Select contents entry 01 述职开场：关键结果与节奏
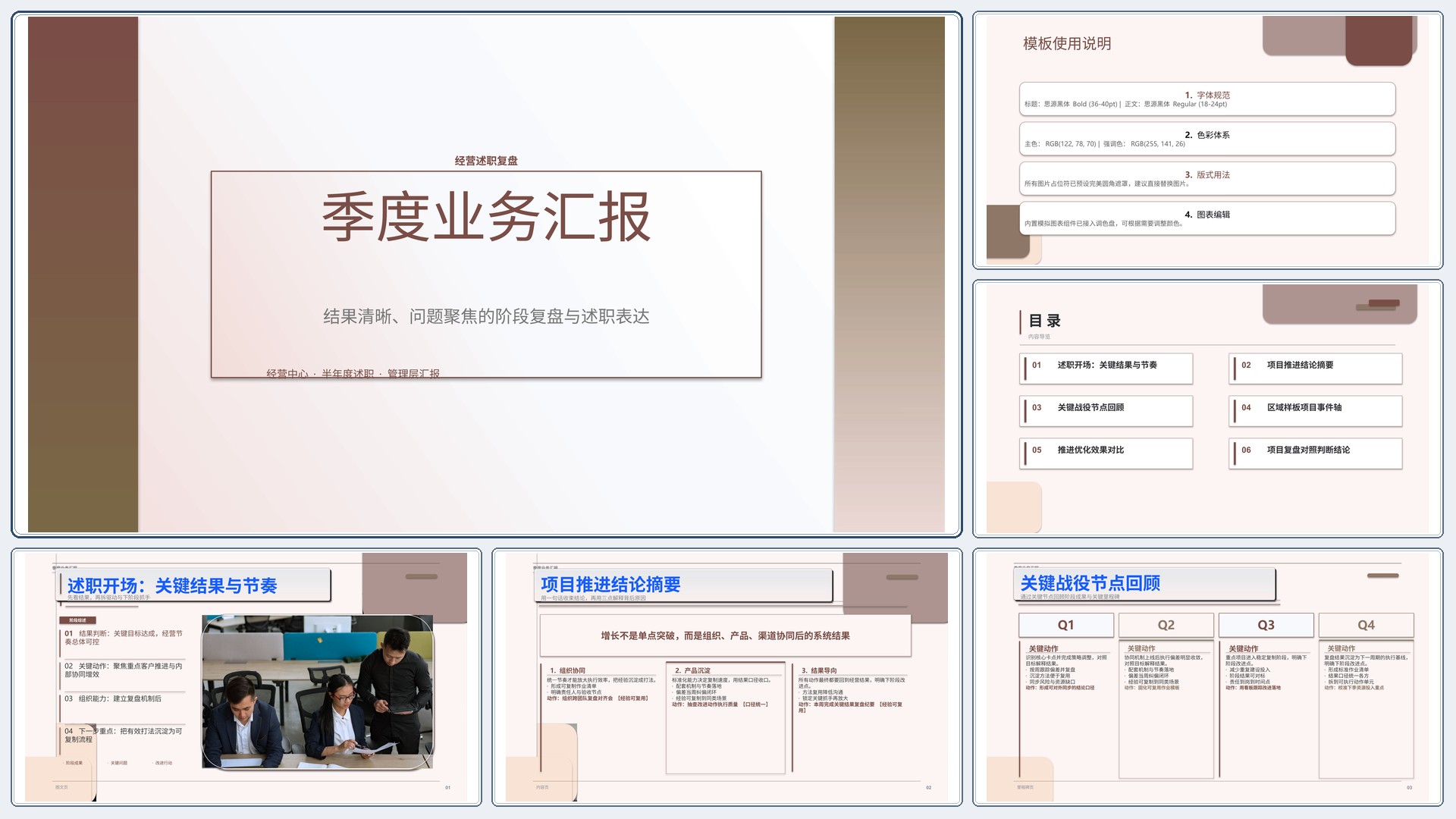Viewport: 1456px width, 819px height. tap(1106, 369)
